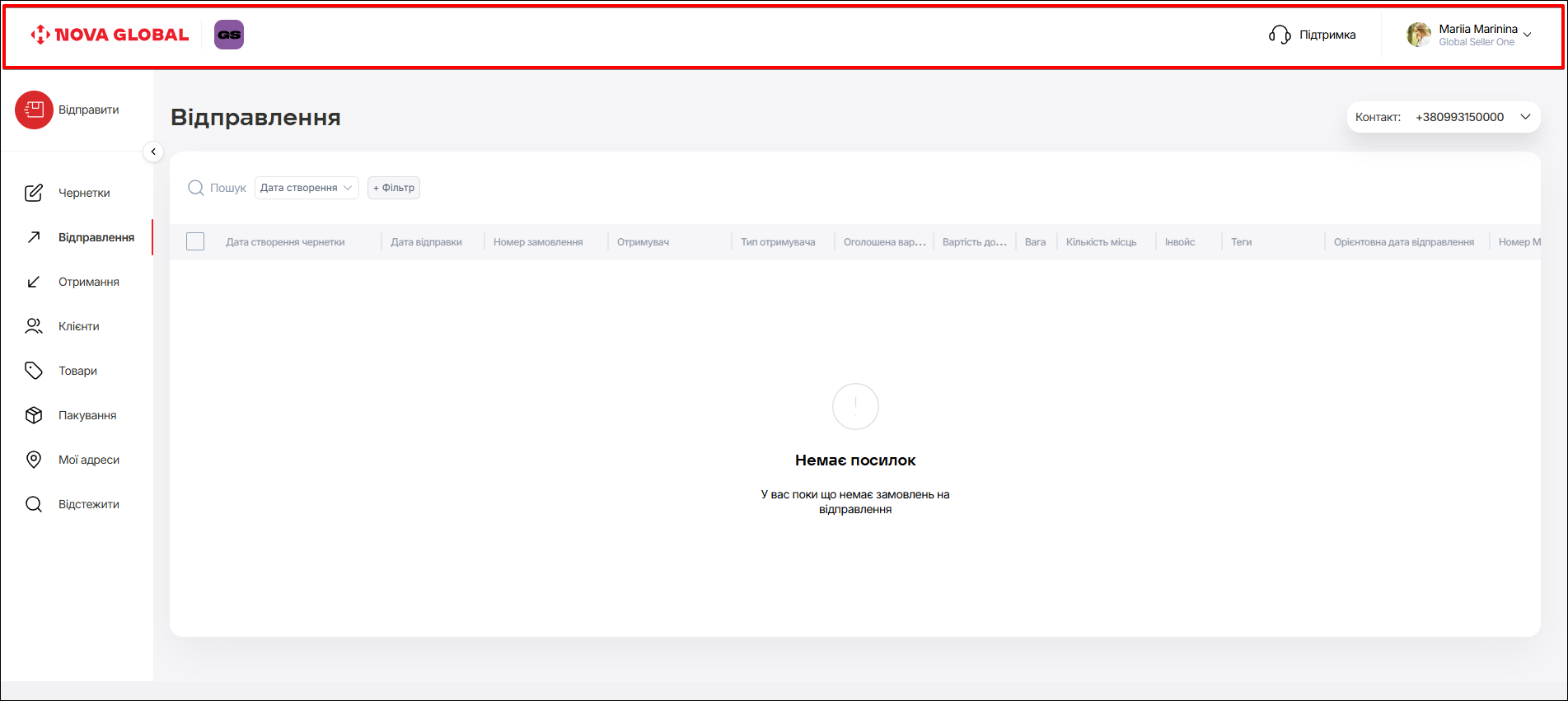
Task: Click the Чернетки edit pencil icon
Action: click(34, 193)
